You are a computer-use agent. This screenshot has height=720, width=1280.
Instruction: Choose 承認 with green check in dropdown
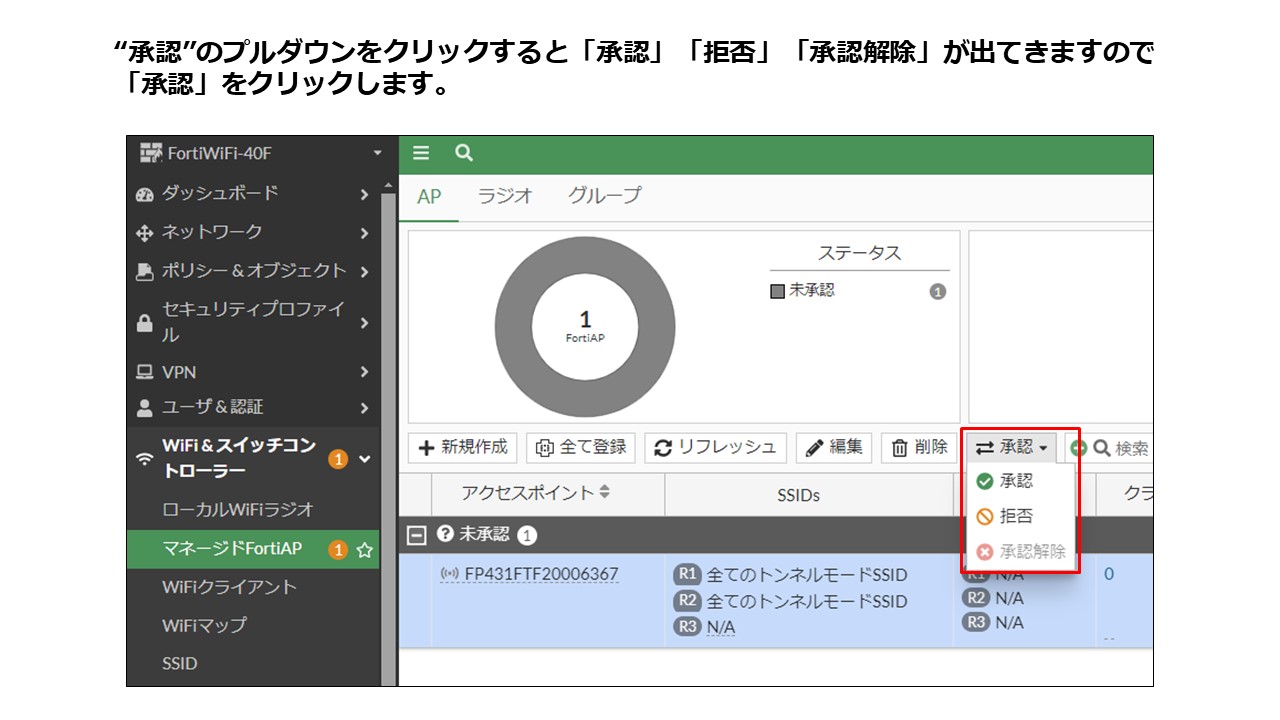tap(1019, 481)
